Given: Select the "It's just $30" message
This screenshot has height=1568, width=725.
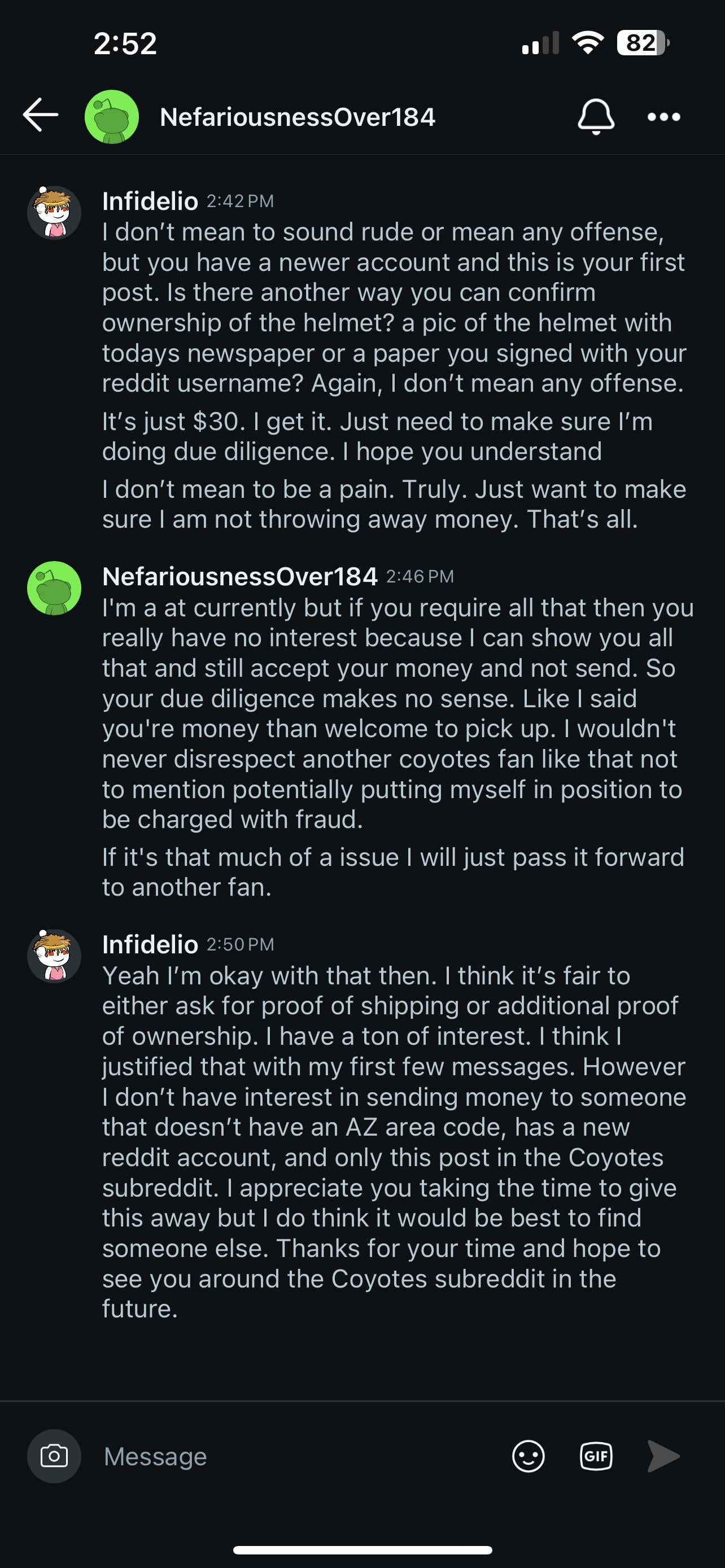Looking at the screenshot, I should 377,436.
